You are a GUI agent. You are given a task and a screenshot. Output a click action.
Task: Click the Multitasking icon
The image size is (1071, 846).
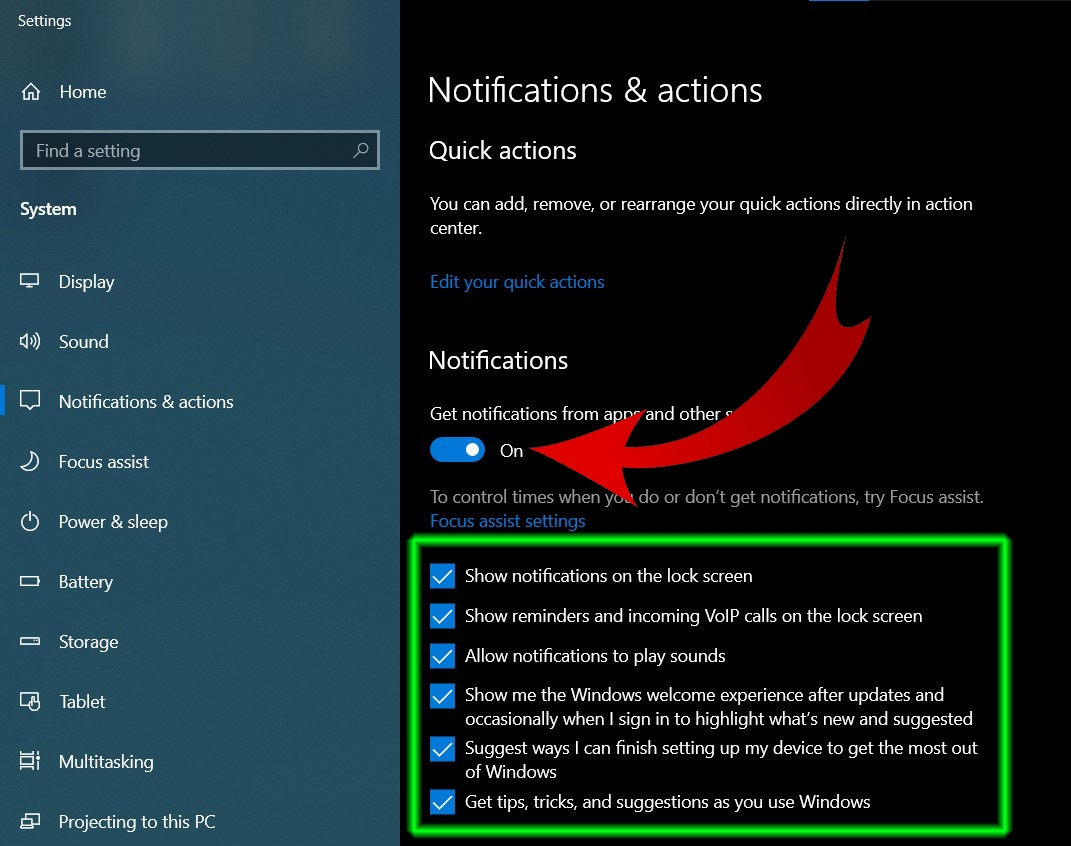point(30,761)
